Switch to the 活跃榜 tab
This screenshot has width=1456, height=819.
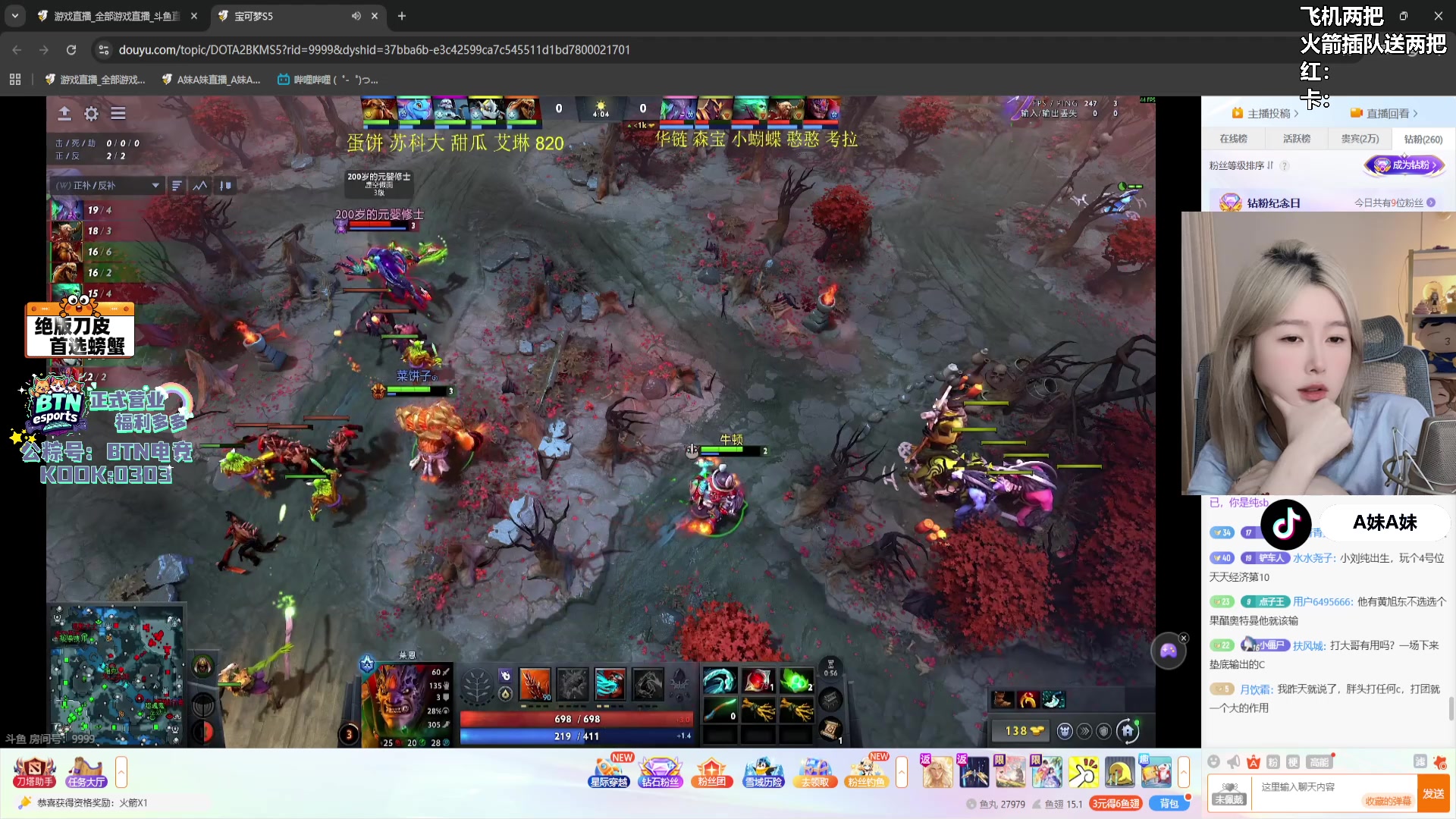click(1297, 139)
